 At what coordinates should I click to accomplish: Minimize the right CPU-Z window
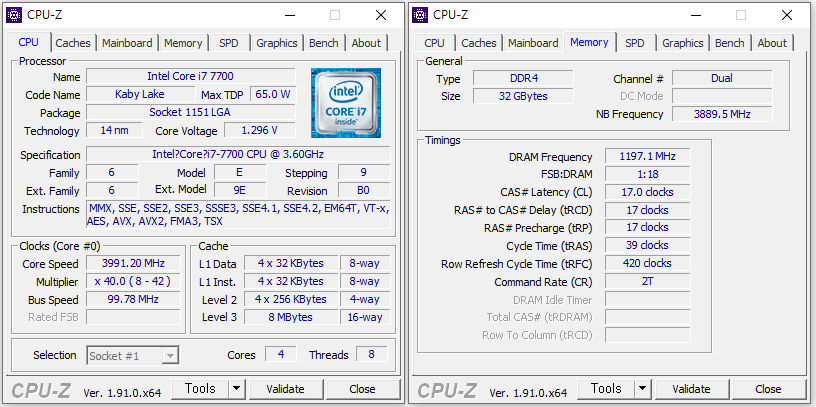click(696, 15)
